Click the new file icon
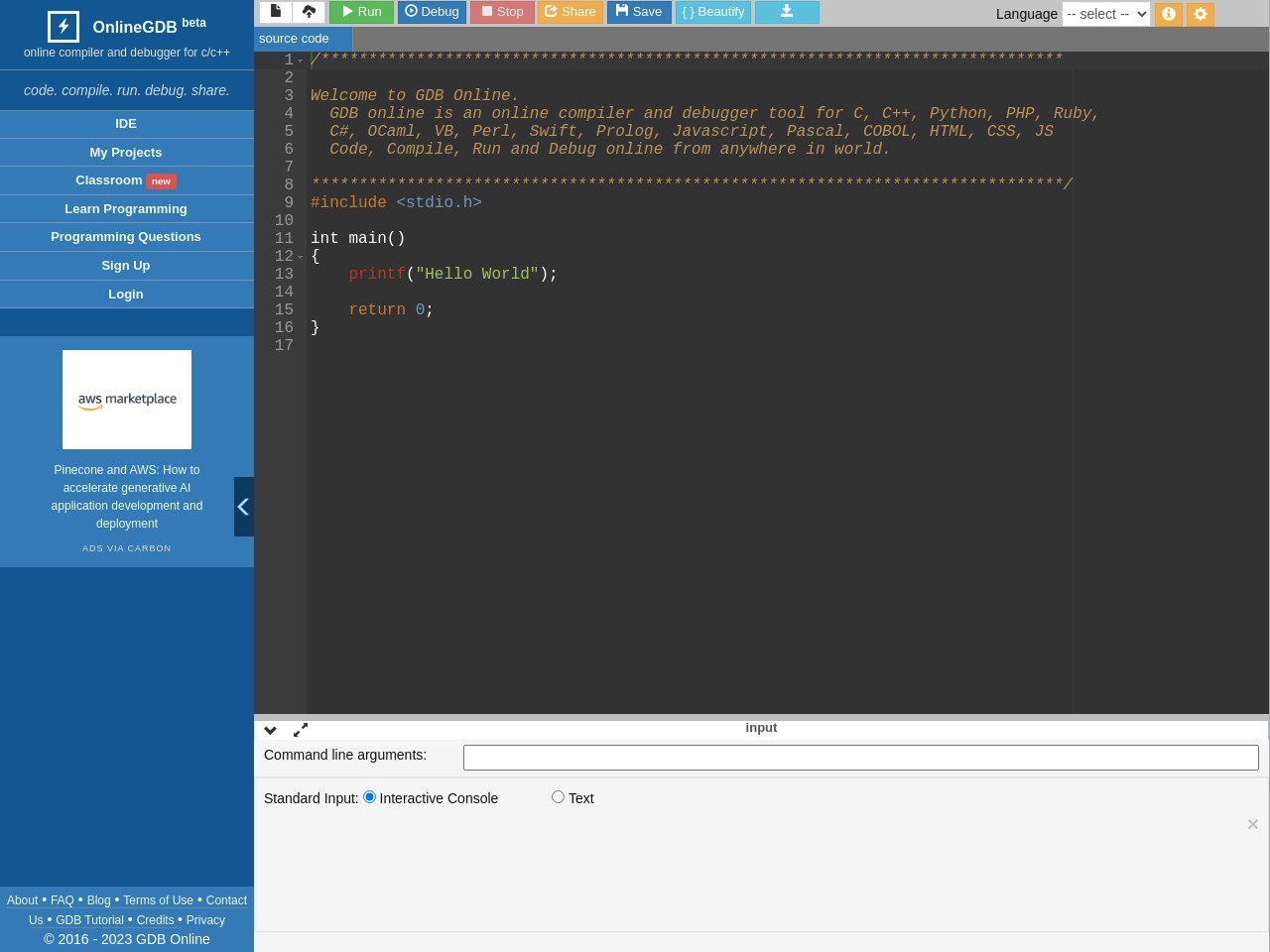The width and height of the screenshot is (1270, 952). coord(276,12)
